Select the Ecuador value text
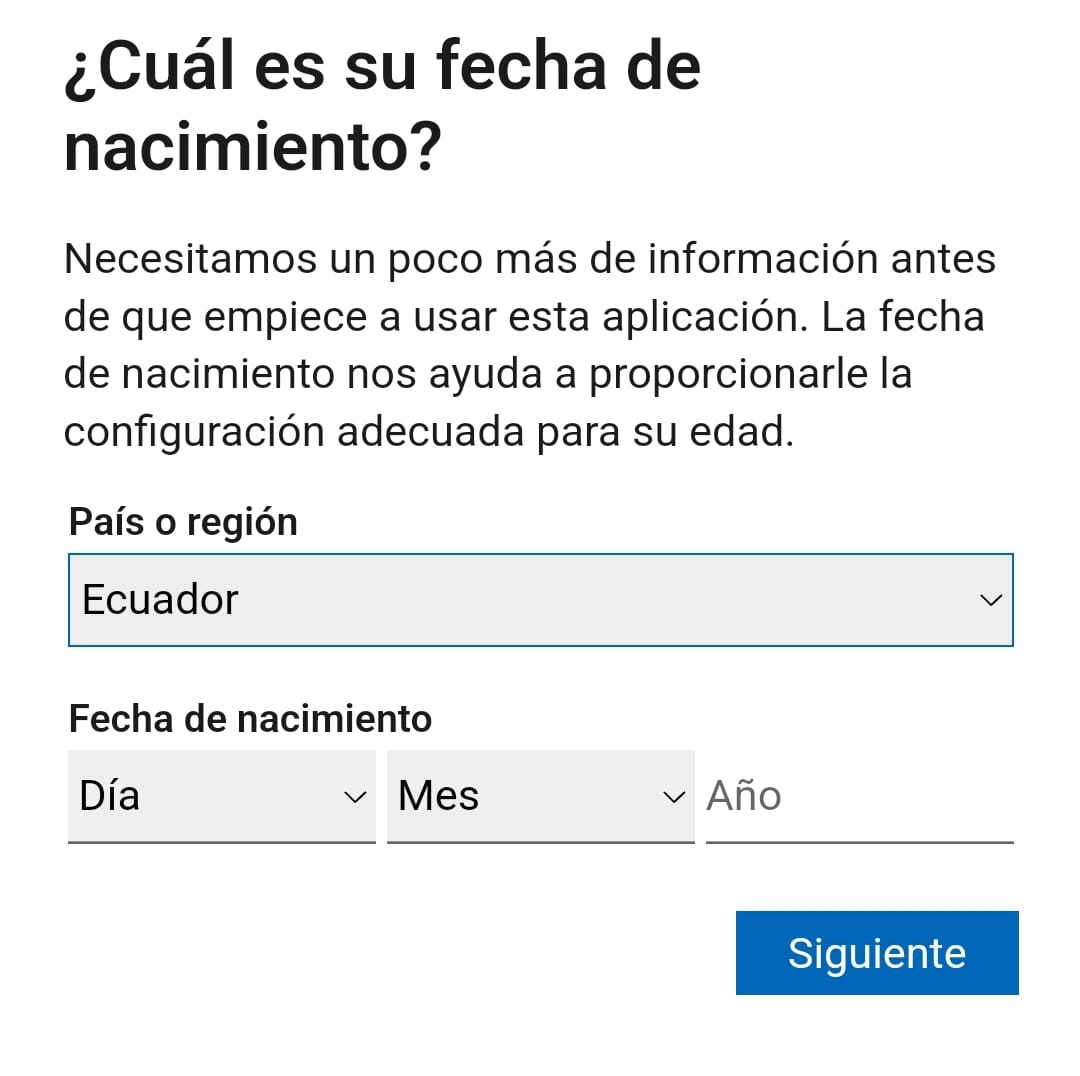This screenshot has height=1076, width=1080. pos(160,599)
